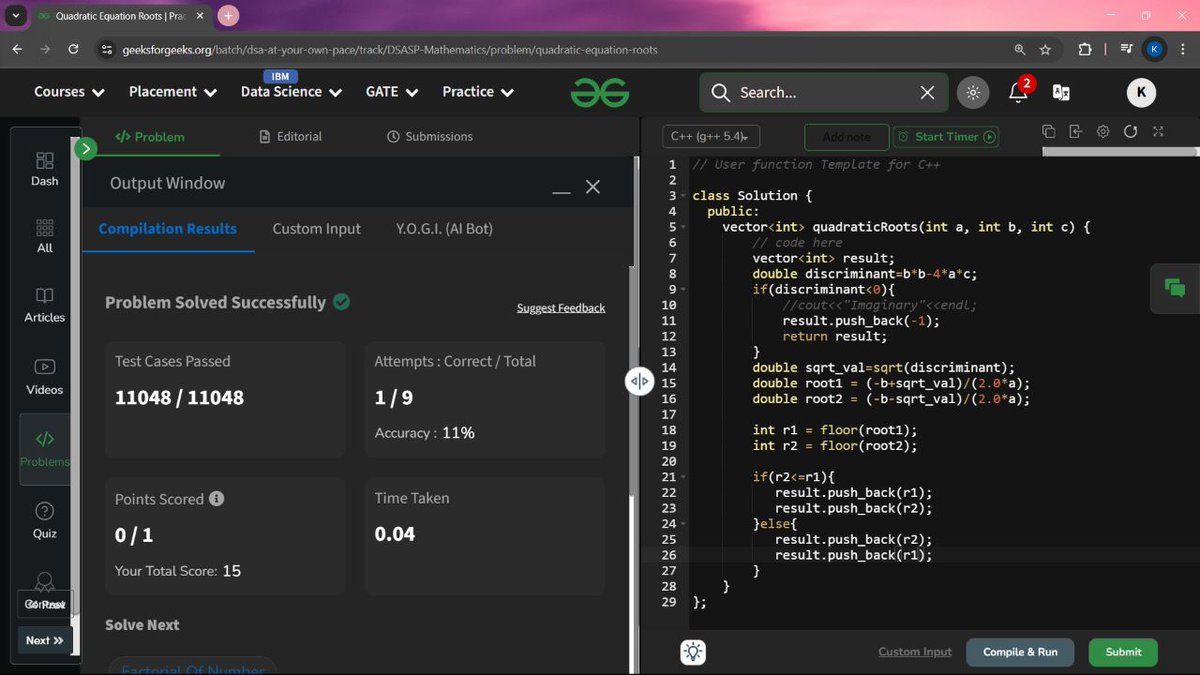Reset code with the refresh icon

pyautogui.click(x=1131, y=132)
